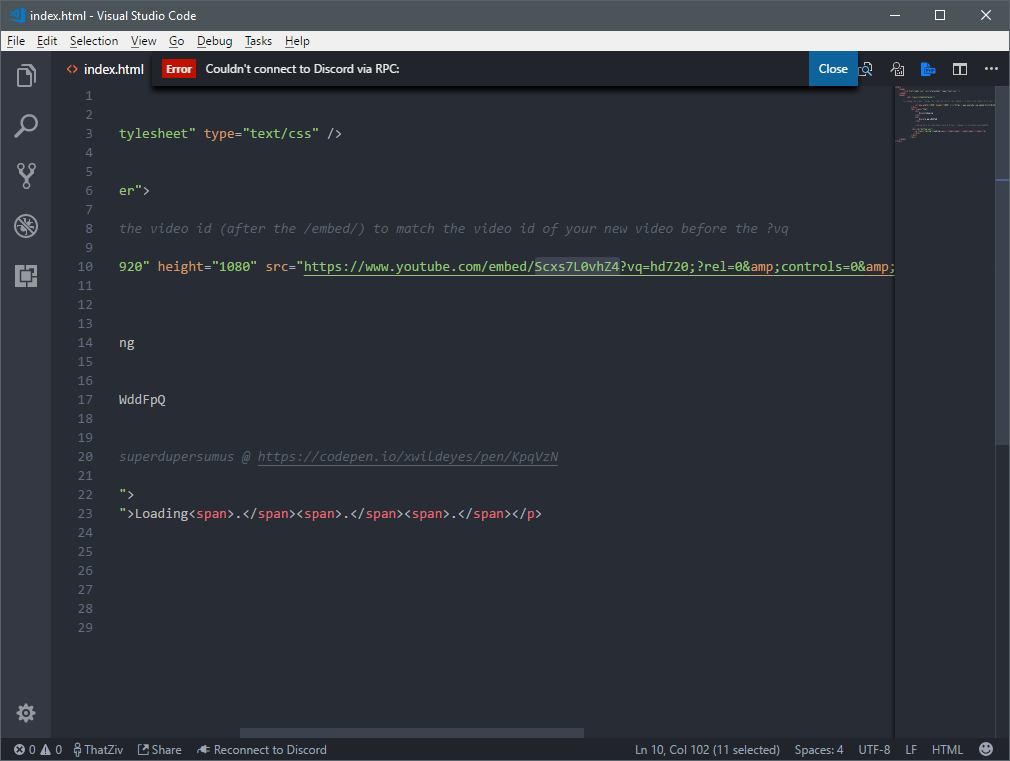Screen dimensions: 1010x761
Task: Open the Selection menu
Action: pos(94,41)
